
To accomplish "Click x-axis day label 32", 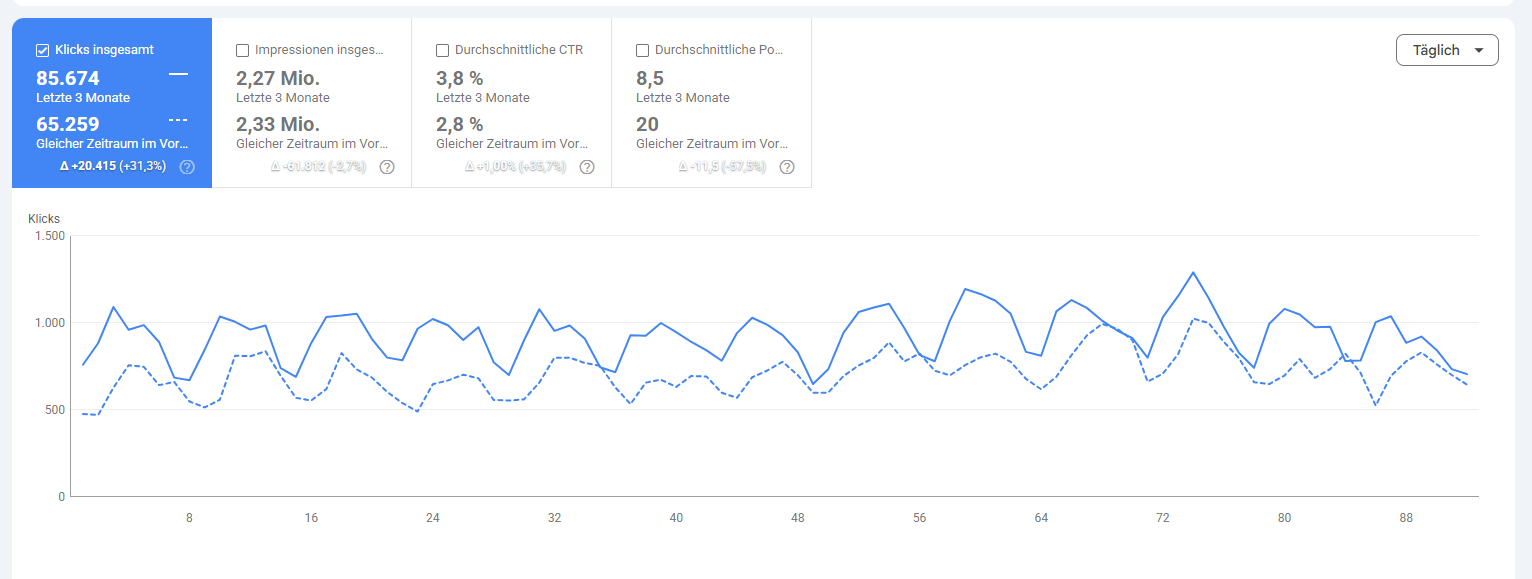I will (554, 518).
